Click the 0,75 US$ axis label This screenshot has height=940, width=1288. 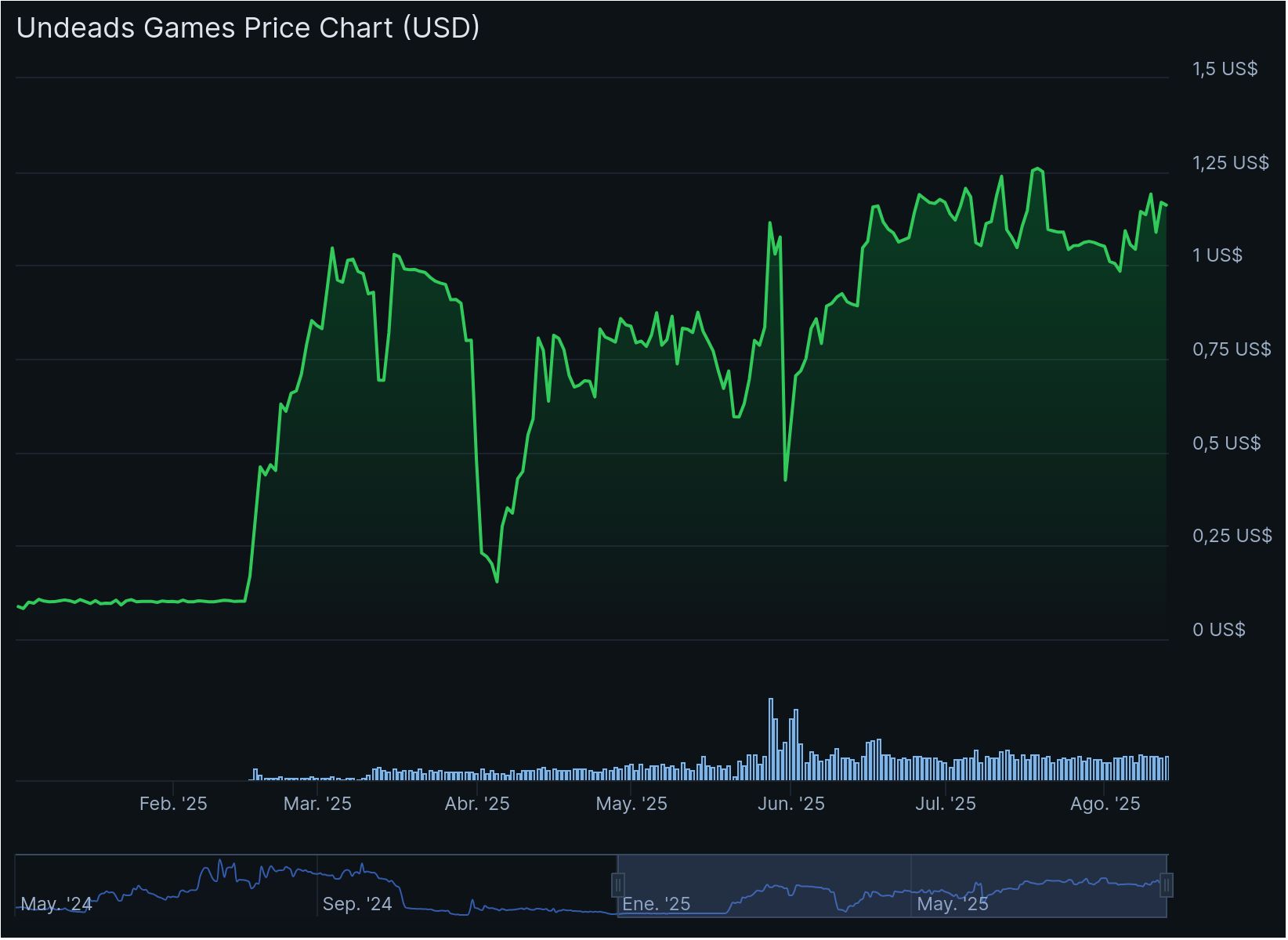1232,349
